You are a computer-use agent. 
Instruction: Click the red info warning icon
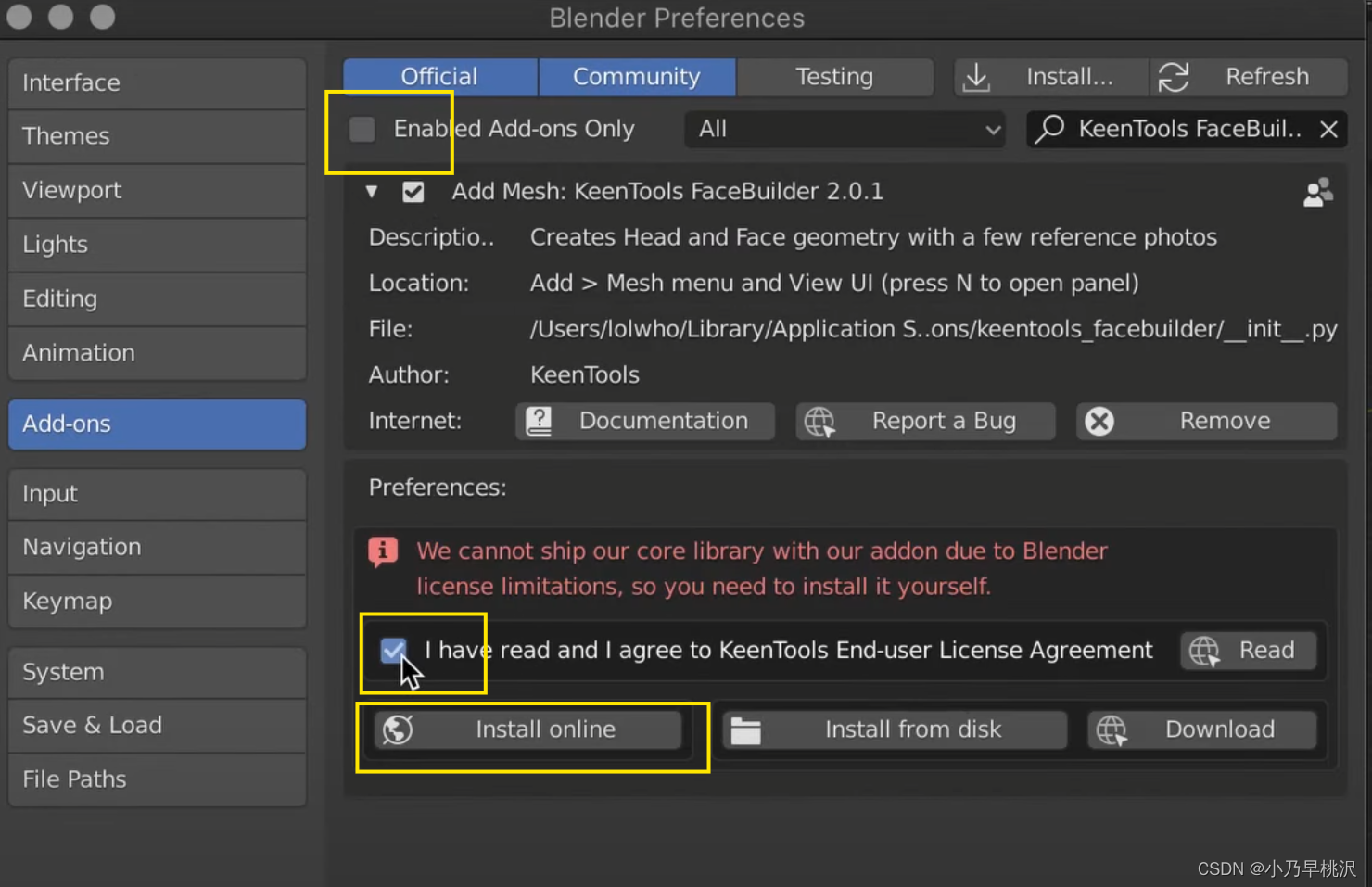383,551
